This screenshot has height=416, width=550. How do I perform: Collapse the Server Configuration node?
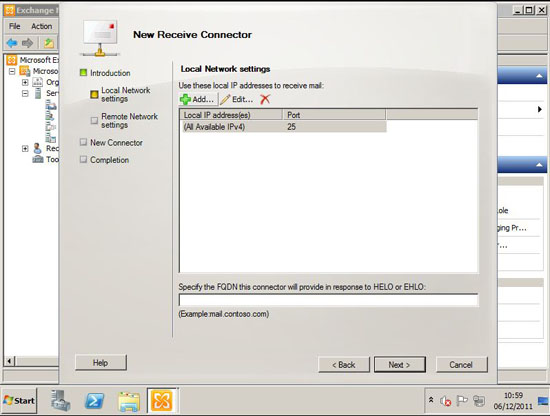[25, 94]
